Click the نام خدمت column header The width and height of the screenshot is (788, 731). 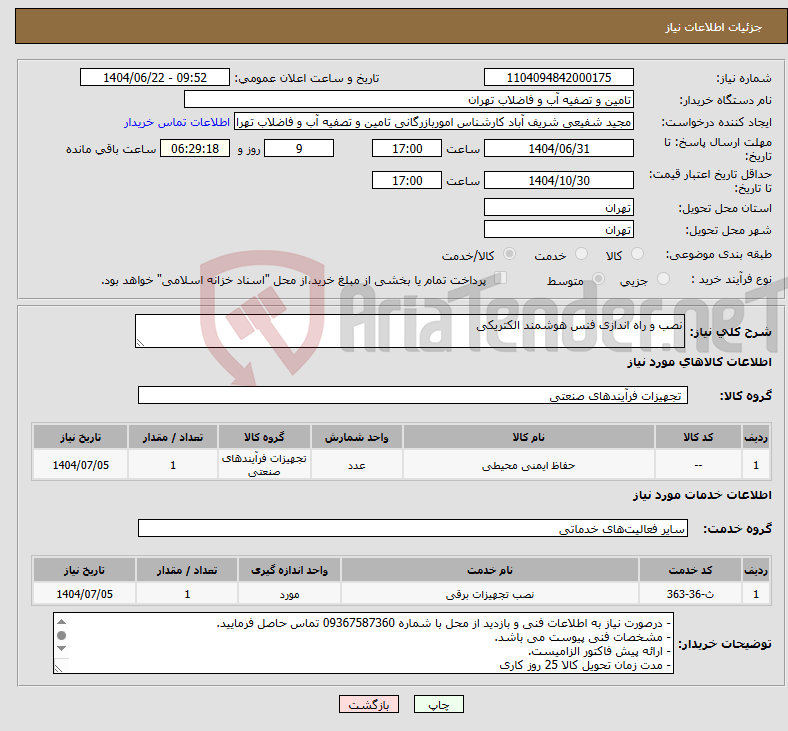pos(490,570)
